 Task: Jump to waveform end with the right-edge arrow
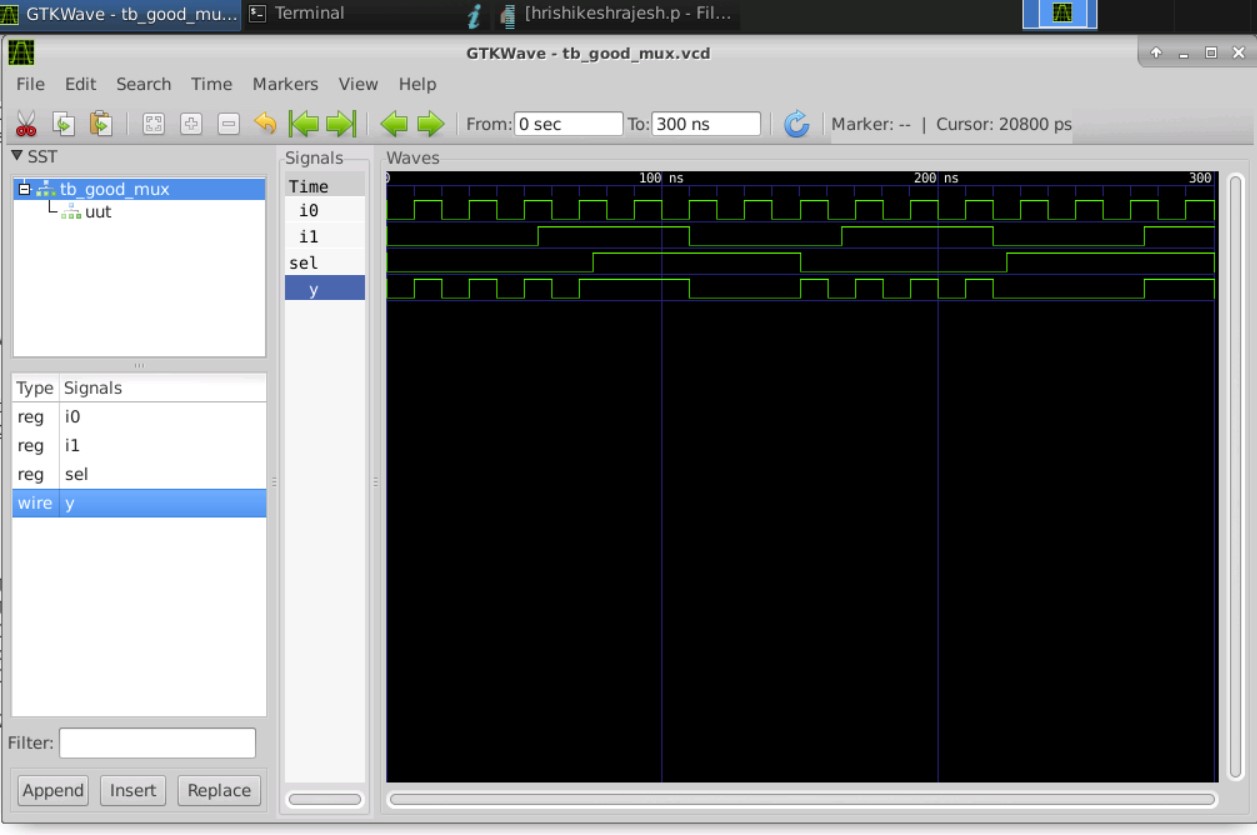340,123
